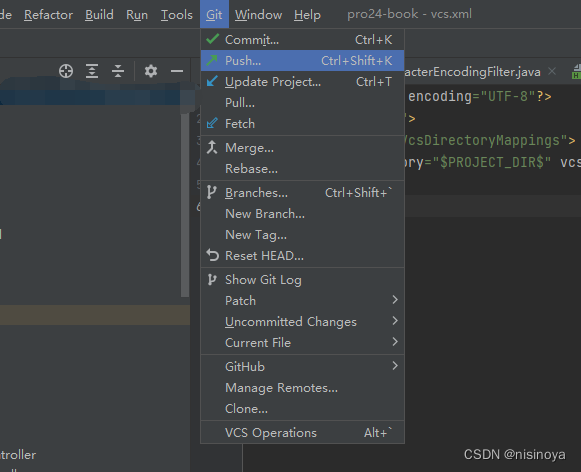The image size is (581, 472).
Task: Click VcsDirectoryMappings text in editor
Action: pyautogui.click(x=482, y=140)
